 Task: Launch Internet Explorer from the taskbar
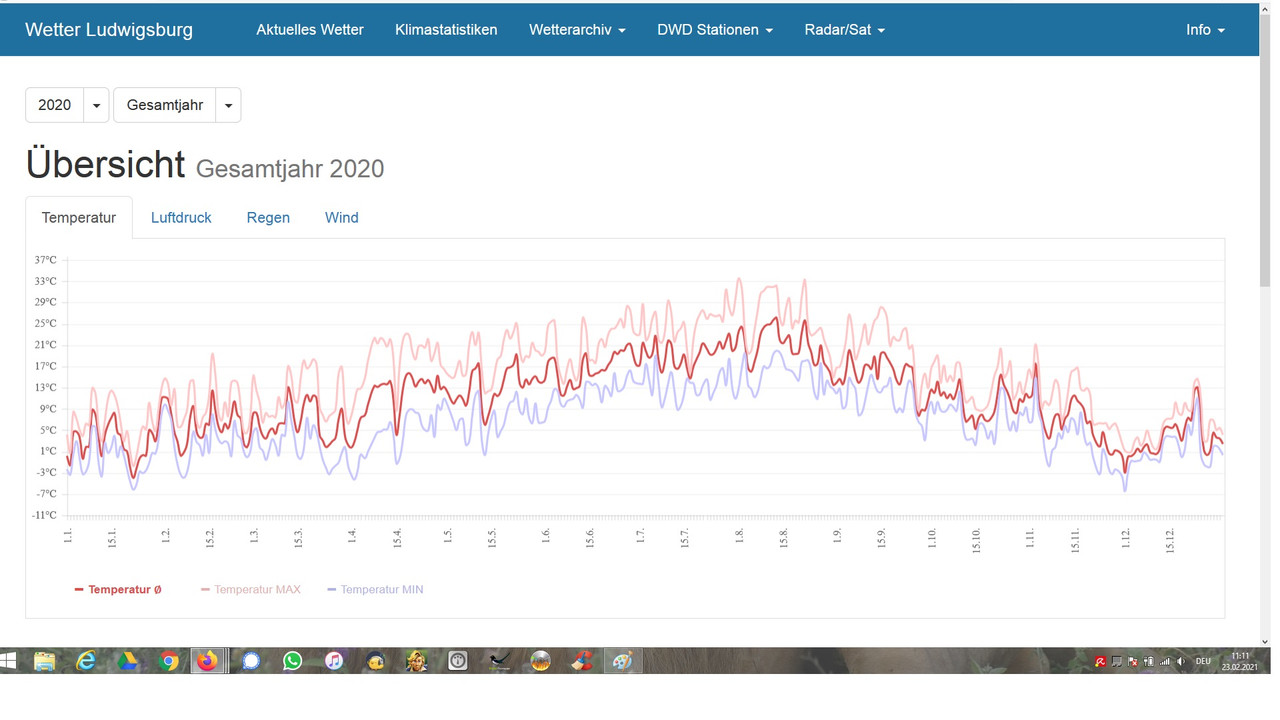86,661
